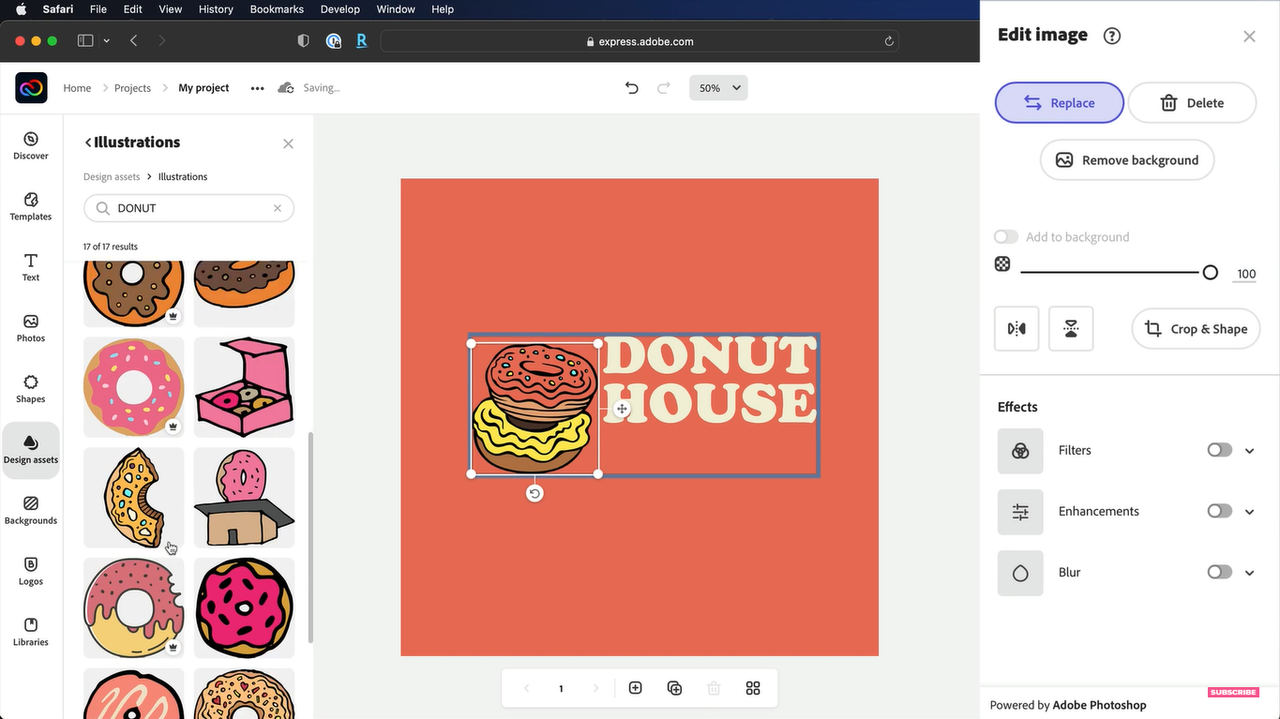This screenshot has height=719, width=1280.
Task: Click the Adobe Express logo icon
Action: 31,88
